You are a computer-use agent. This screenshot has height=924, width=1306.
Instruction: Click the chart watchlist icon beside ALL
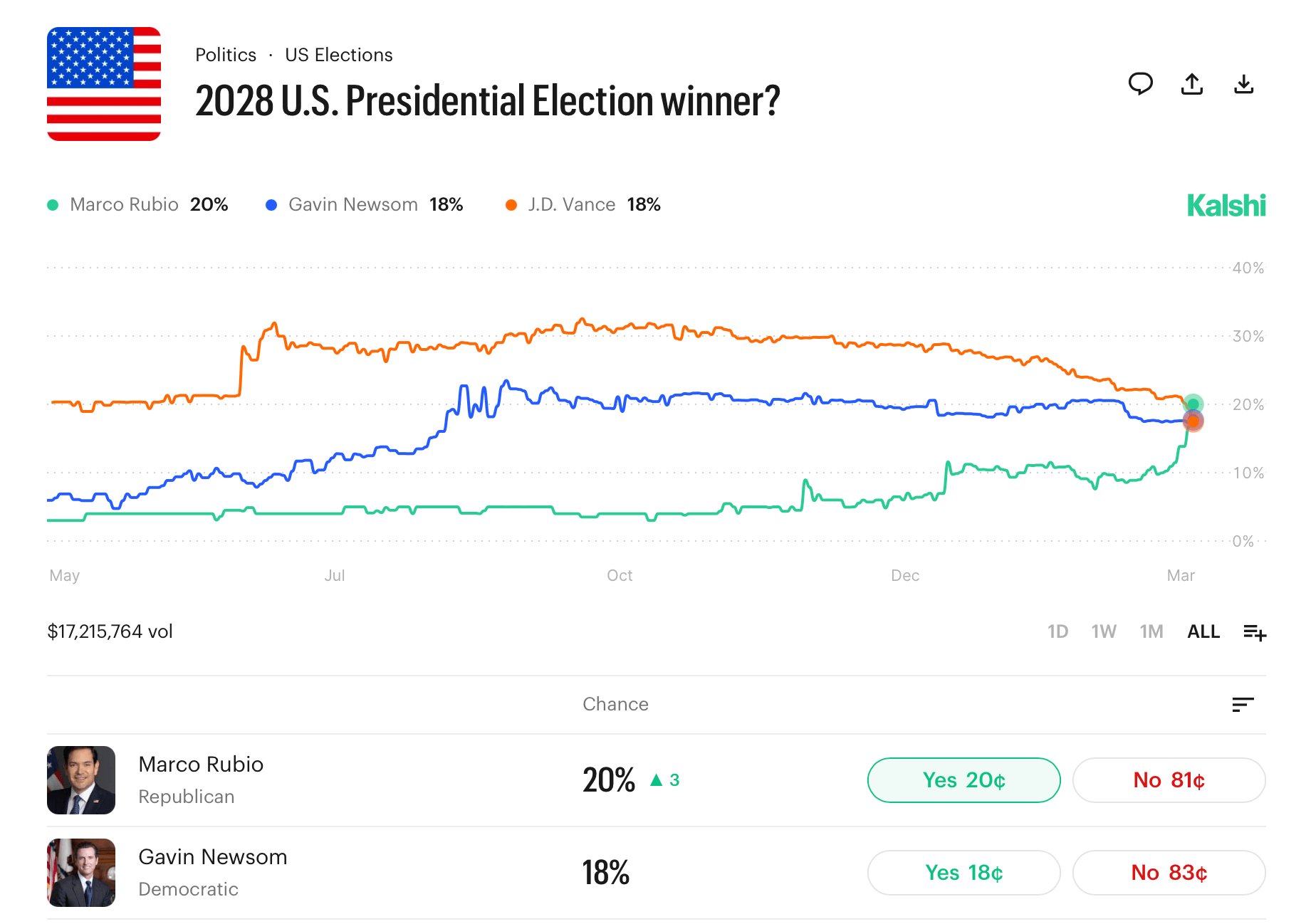pyautogui.click(x=1255, y=632)
